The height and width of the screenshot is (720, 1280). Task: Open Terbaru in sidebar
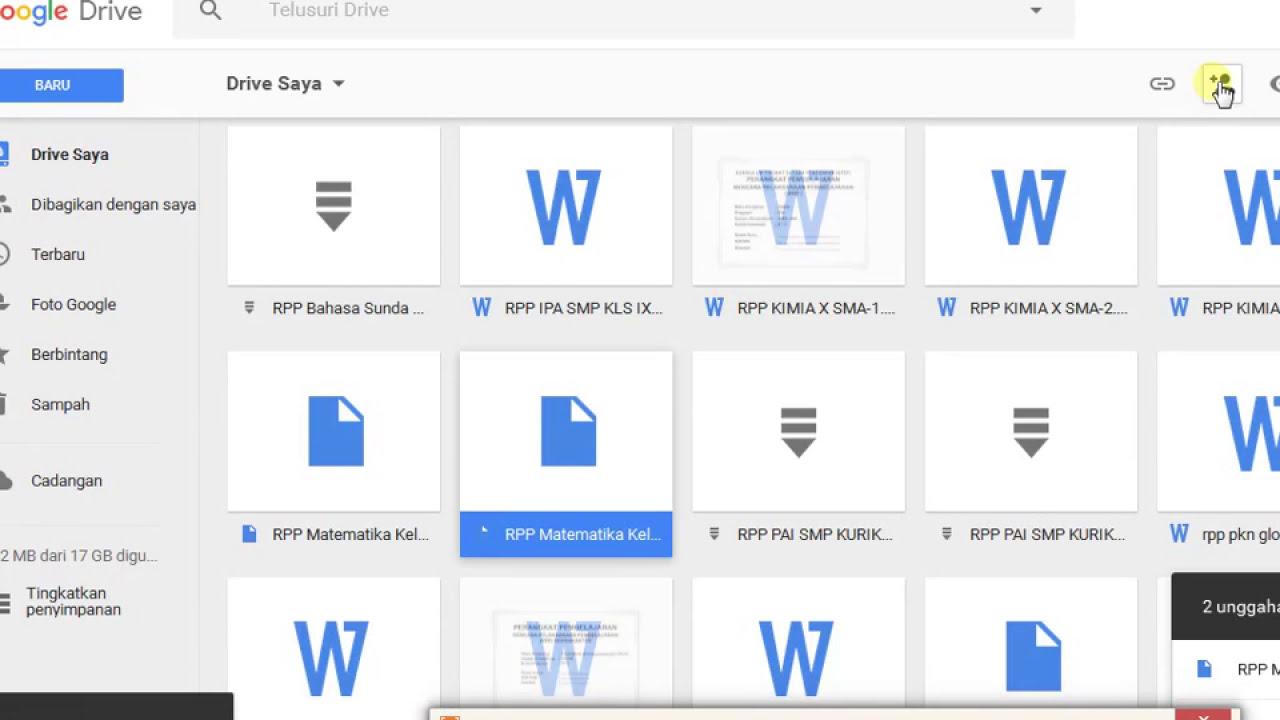(x=58, y=254)
